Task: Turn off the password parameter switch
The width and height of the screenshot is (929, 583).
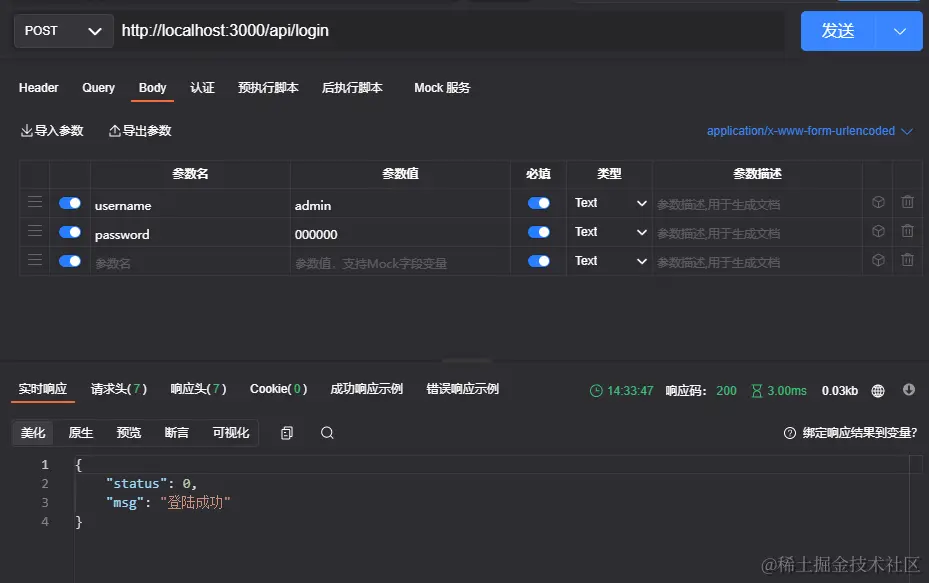Action: tap(69, 231)
